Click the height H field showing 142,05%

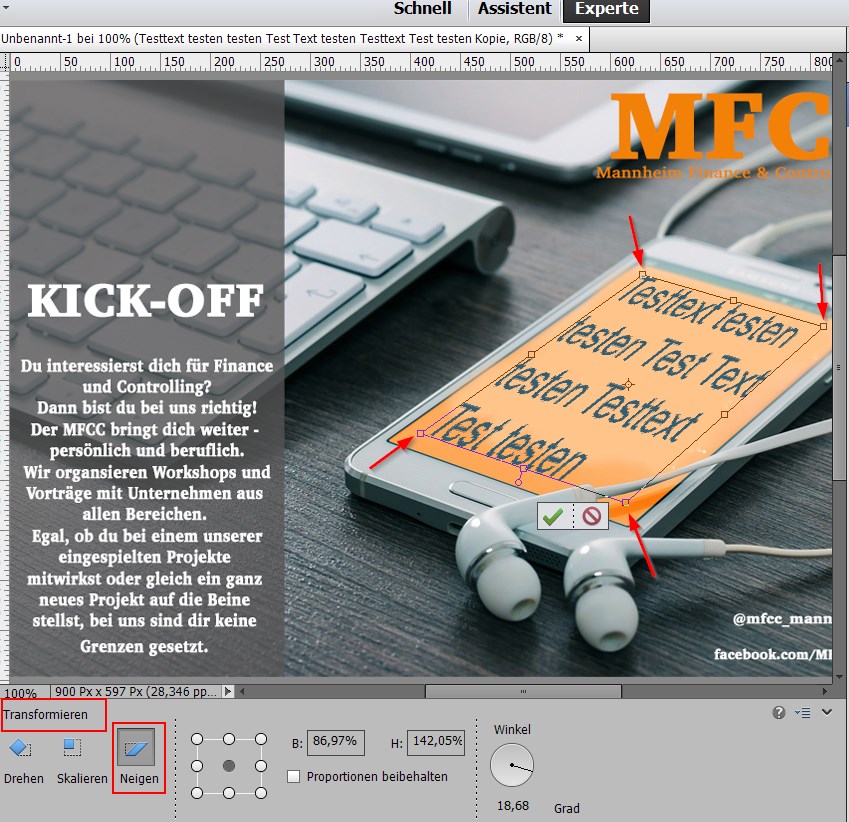click(x=436, y=742)
